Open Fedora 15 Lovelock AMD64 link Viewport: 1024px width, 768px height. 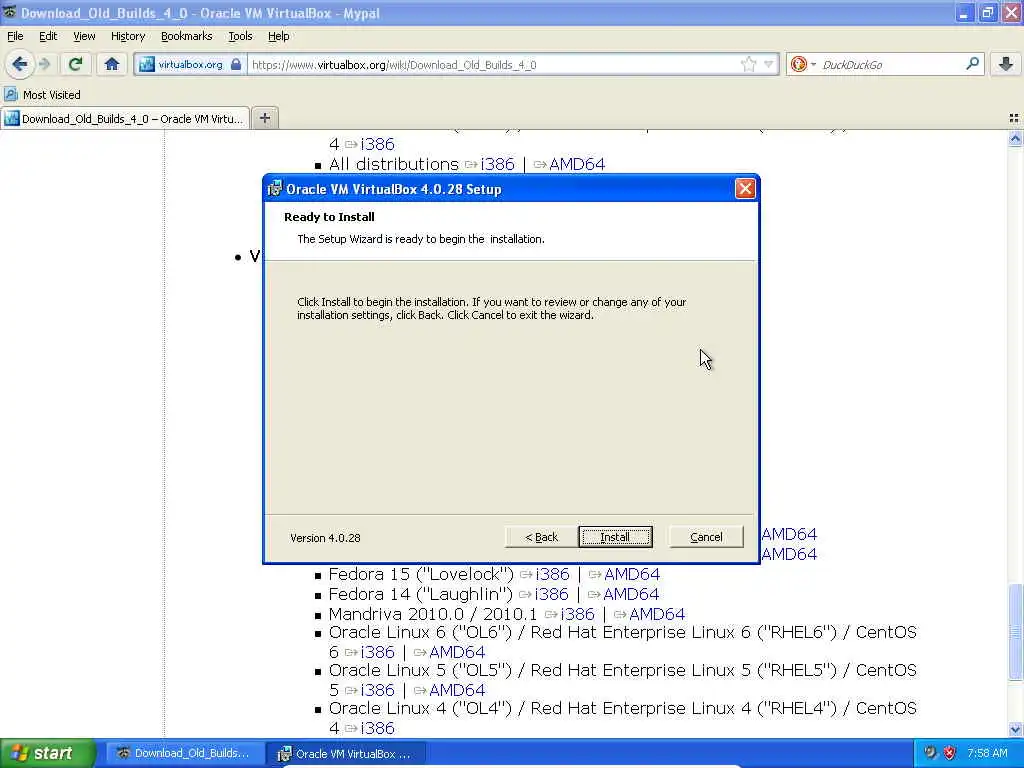tap(632, 574)
